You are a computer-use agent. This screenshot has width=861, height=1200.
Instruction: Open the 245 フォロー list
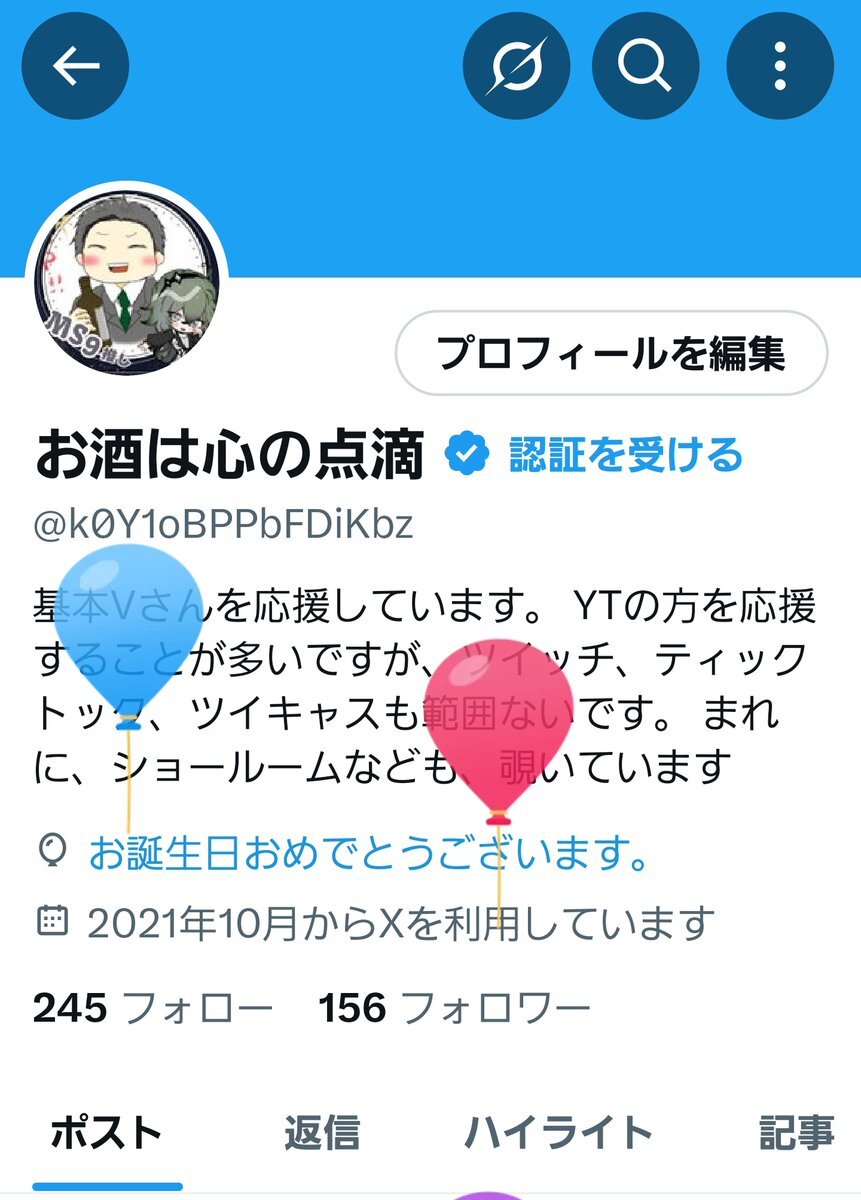[x=153, y=1009]
